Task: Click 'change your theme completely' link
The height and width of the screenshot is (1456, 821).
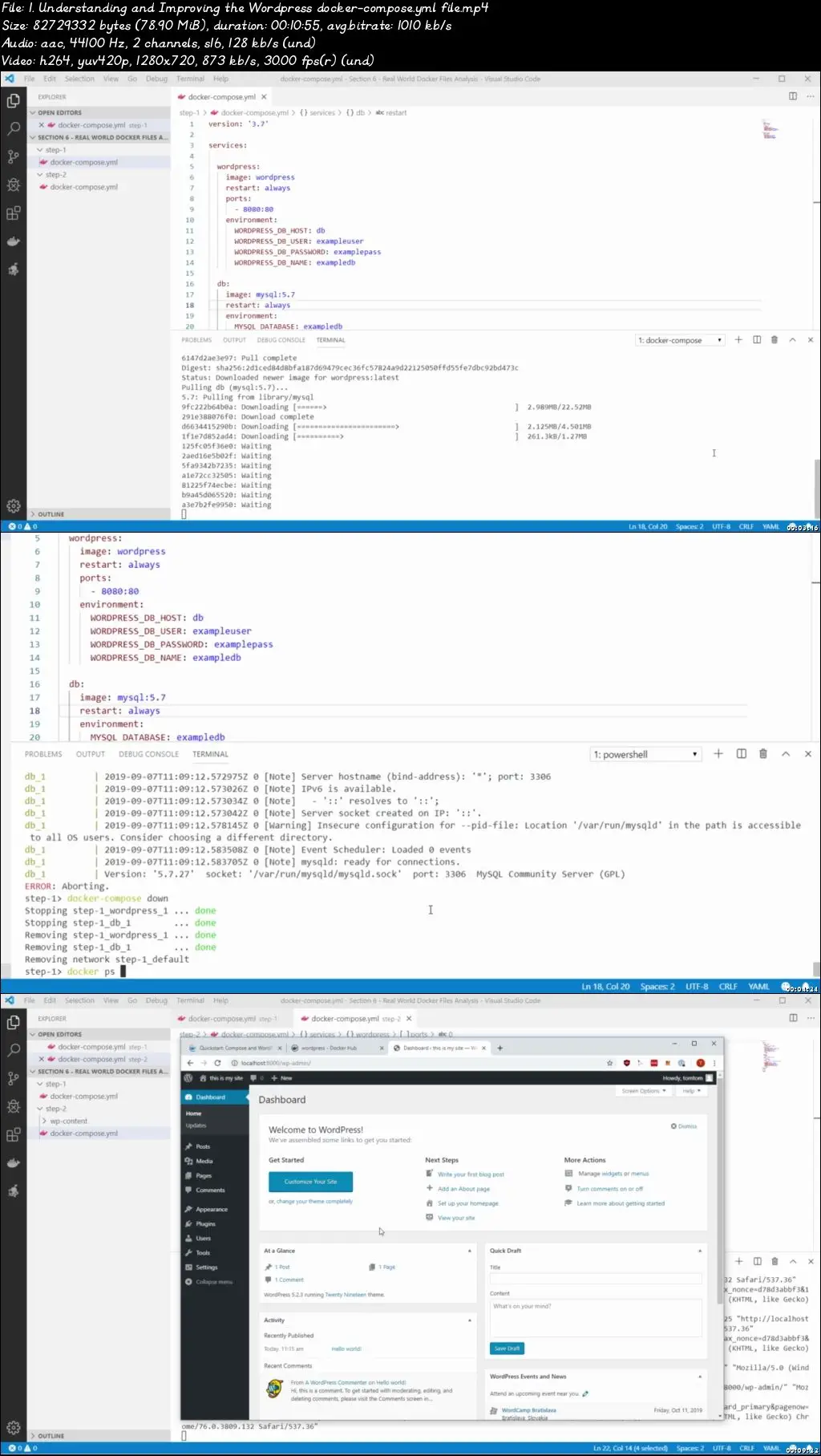Action: coord(314,1202)
